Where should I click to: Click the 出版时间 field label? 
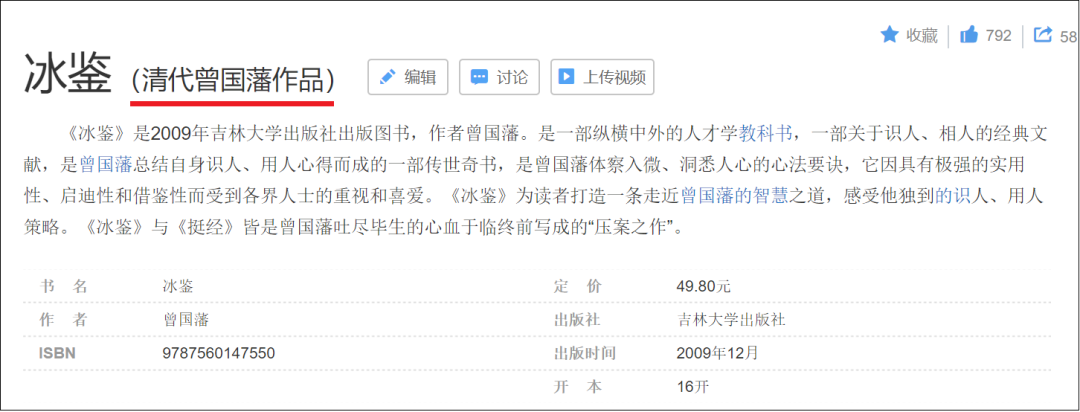584,353
